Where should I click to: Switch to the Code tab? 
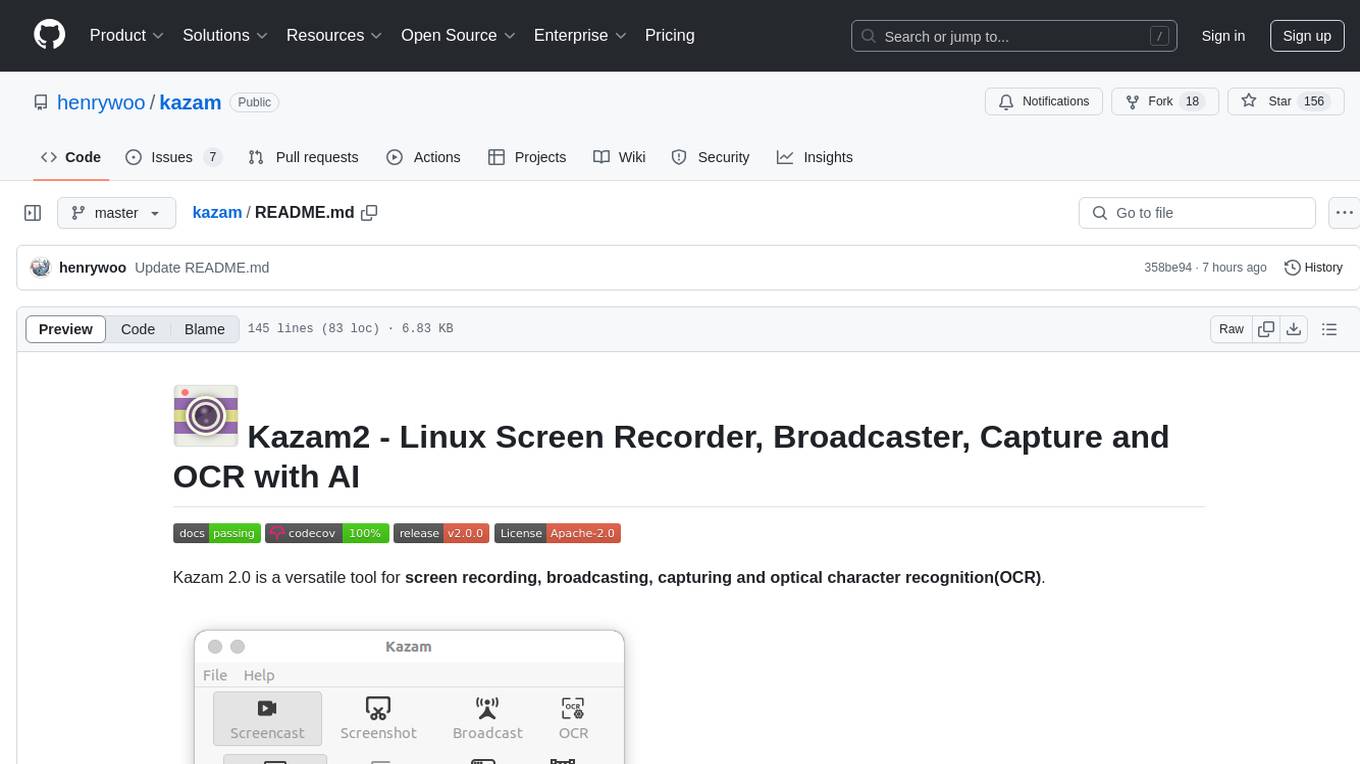click(71, 157)
